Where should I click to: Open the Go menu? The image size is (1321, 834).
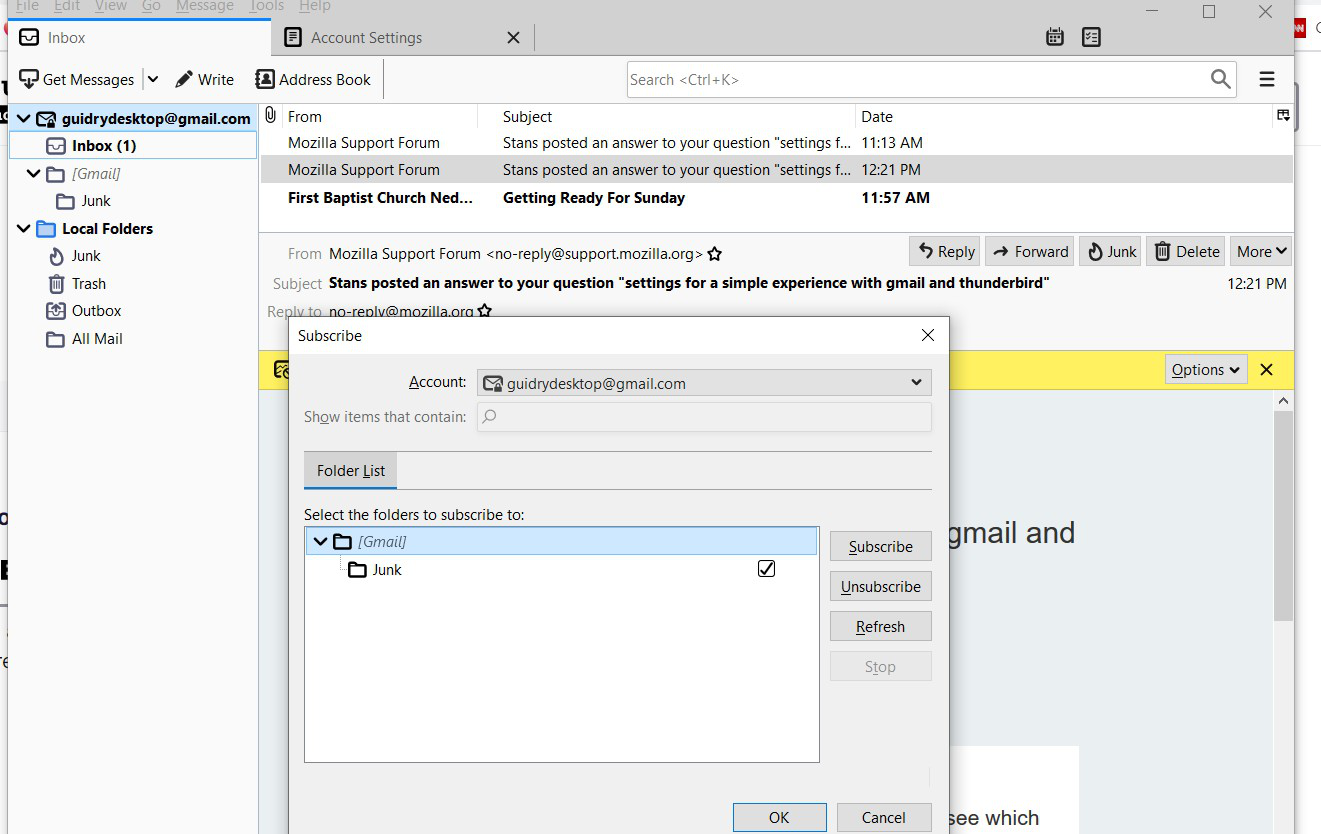[151, 6]
